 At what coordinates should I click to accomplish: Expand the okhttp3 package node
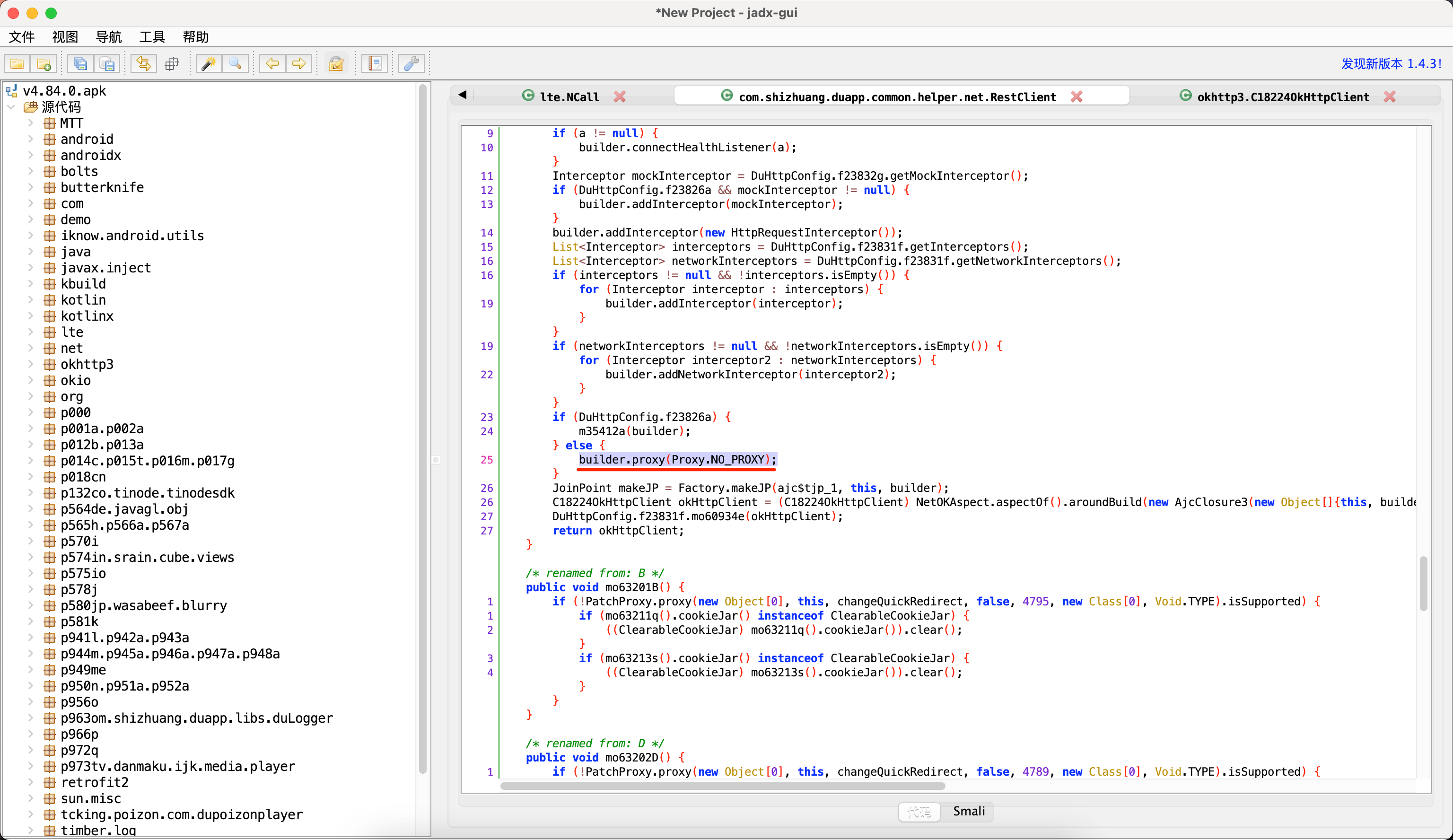(x=31, y=364)
